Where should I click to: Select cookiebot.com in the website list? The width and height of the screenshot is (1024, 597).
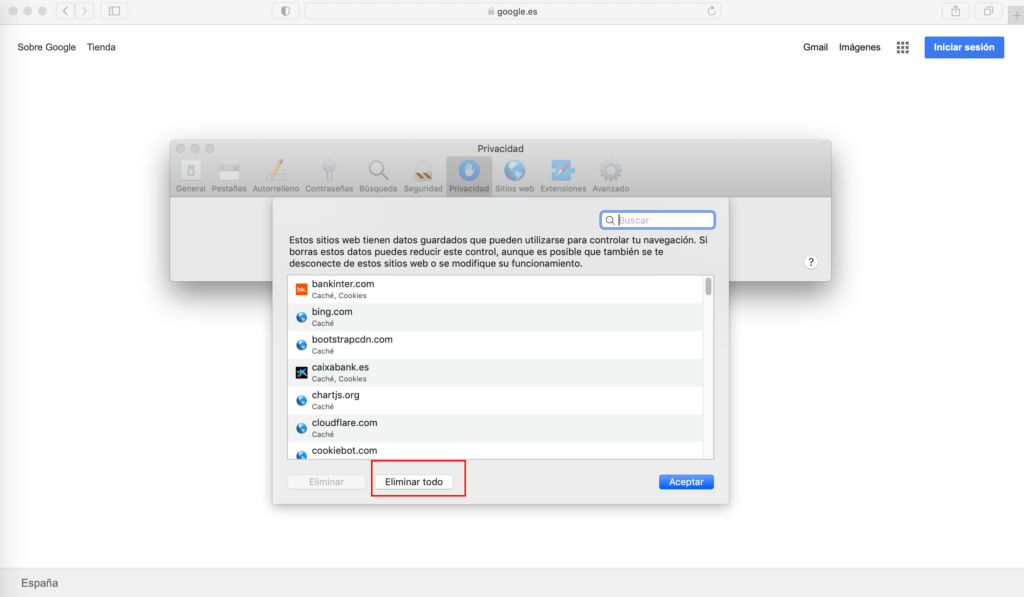coord(496,451)
